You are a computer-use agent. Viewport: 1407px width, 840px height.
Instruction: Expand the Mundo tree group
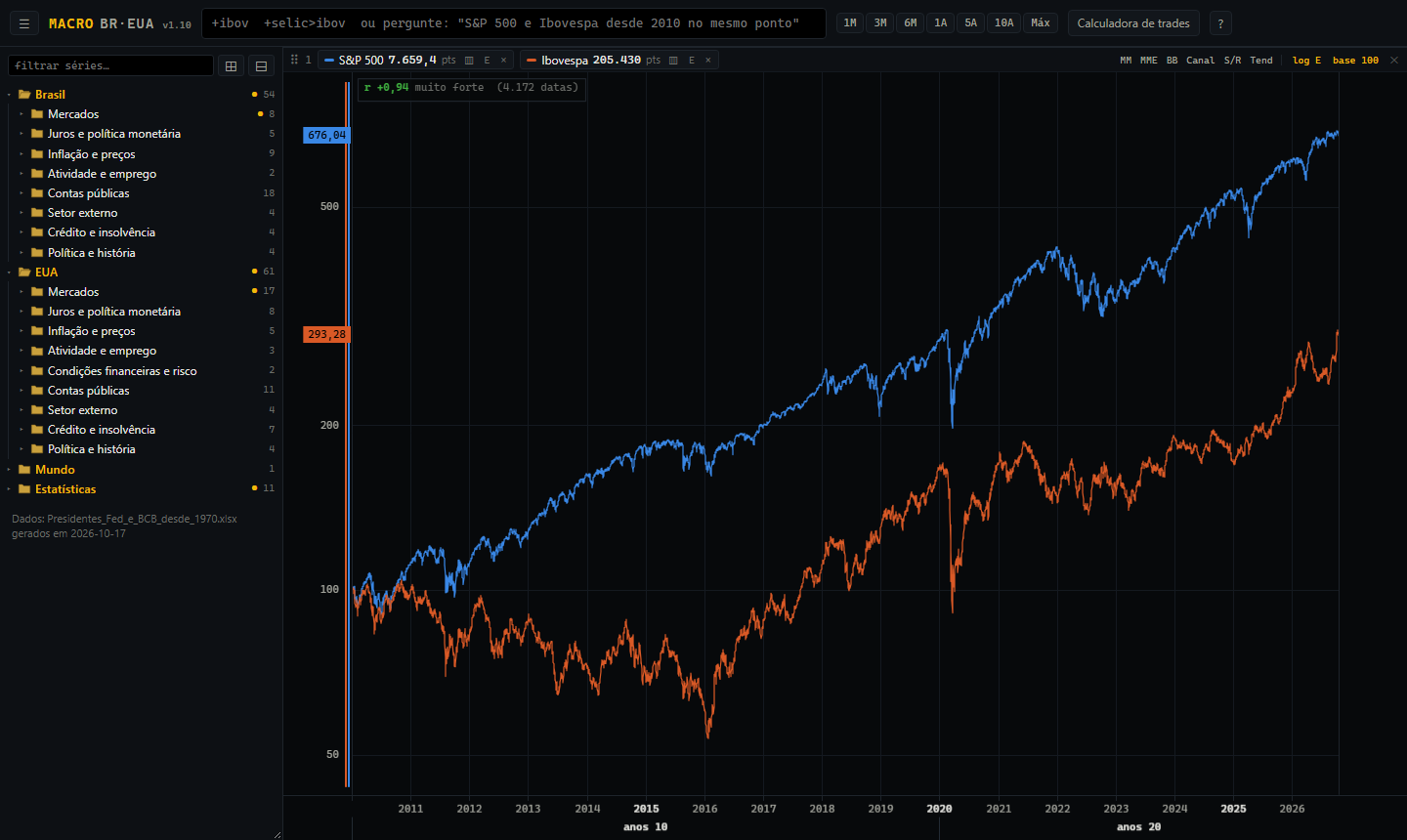(9, 470)
